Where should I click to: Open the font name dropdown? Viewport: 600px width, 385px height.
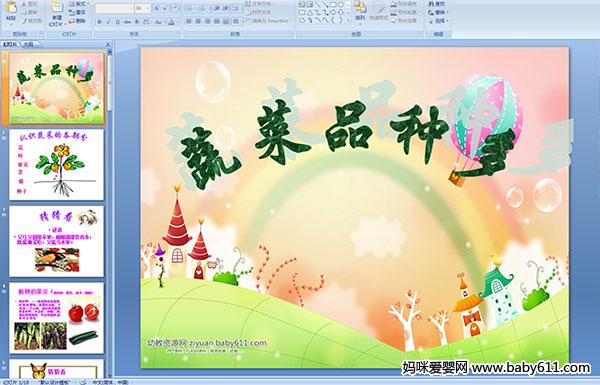tap(131, 8)
